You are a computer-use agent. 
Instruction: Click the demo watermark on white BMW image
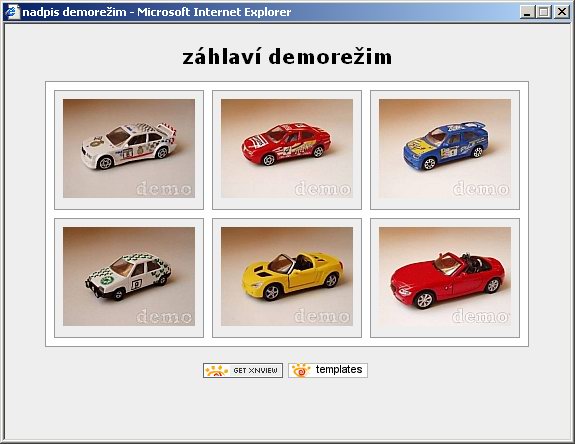pyautogui.click(x=164, y=189)
